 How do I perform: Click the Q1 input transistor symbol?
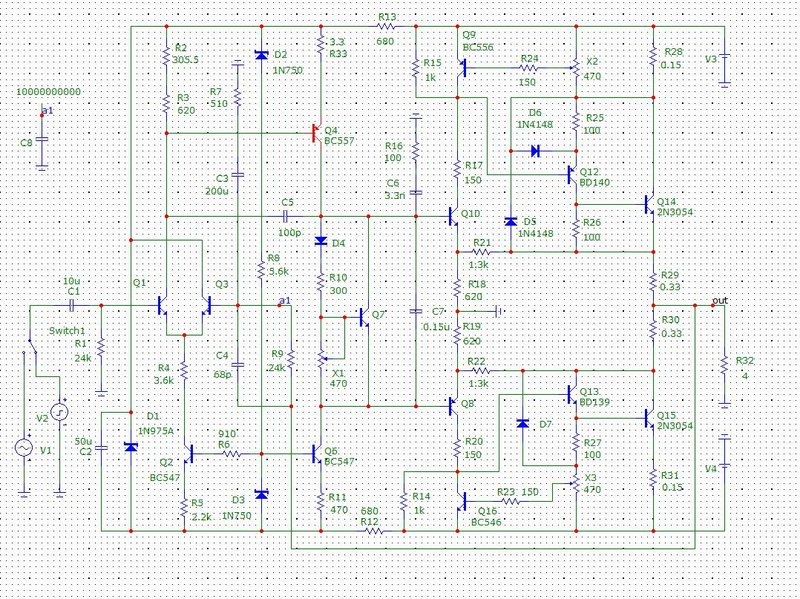162,306
